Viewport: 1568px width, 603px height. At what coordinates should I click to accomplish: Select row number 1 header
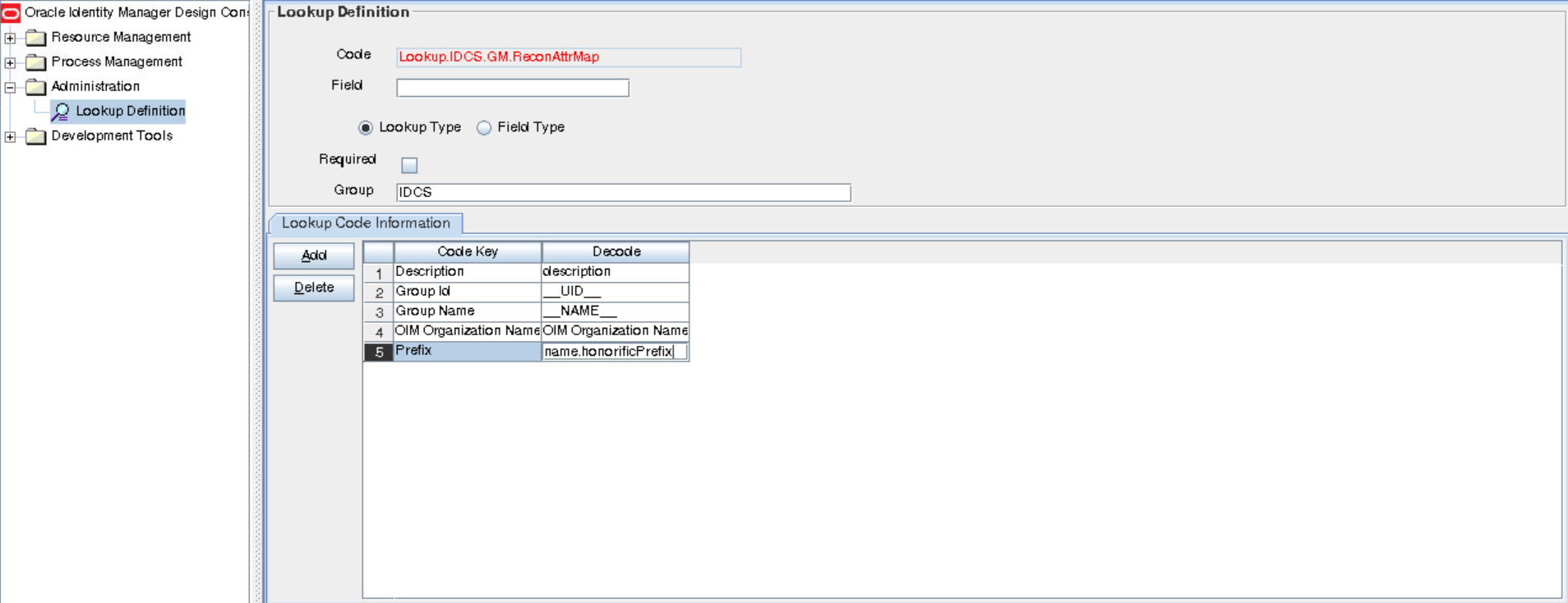pyautogui.click(x=379, y=273)
